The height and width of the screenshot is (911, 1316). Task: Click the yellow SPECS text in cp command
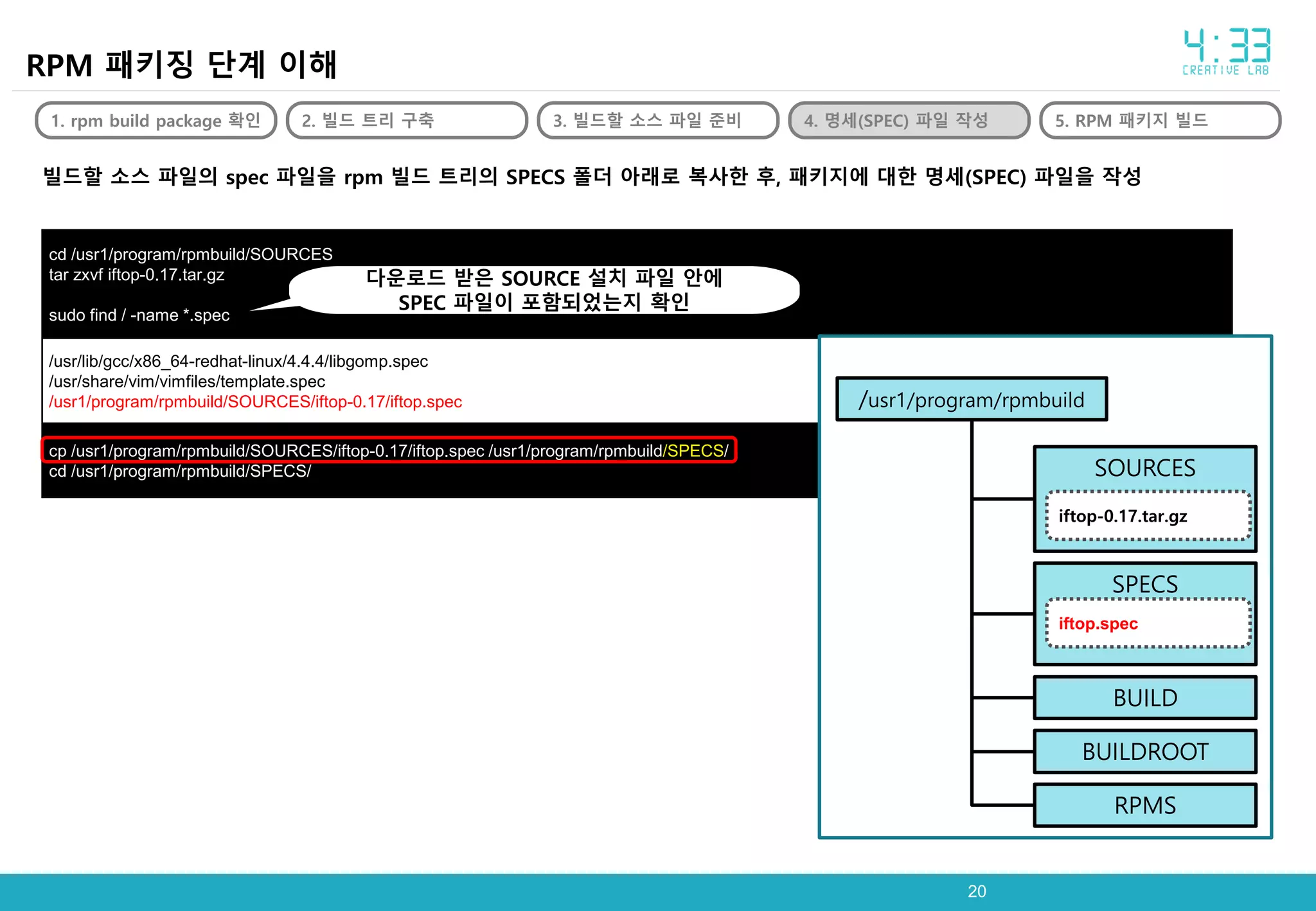pos(695,451)
